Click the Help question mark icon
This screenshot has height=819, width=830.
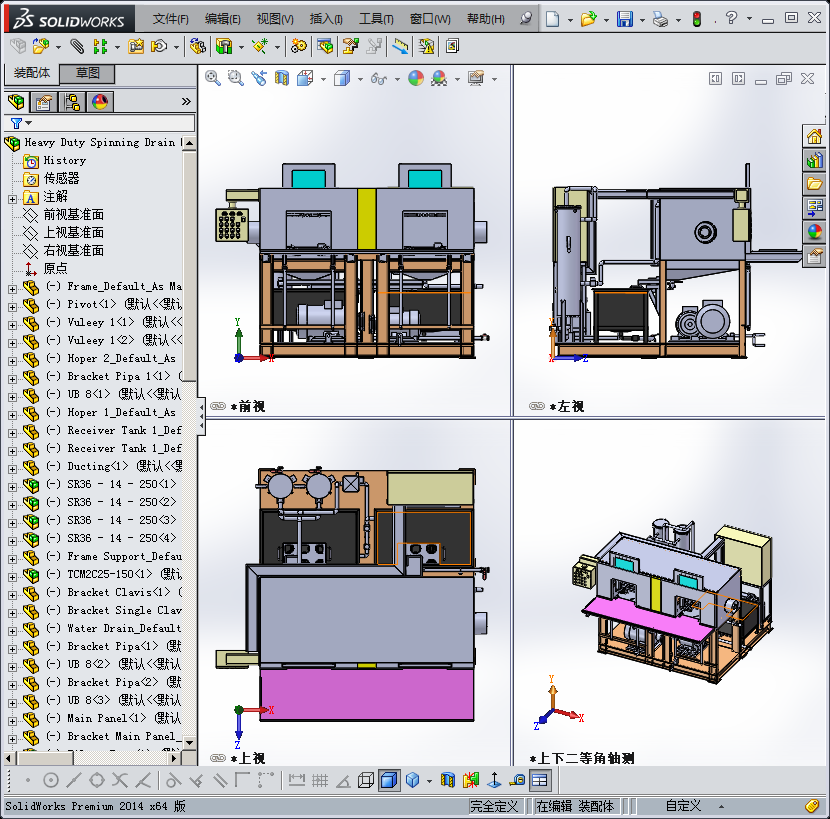coord(732,18)
